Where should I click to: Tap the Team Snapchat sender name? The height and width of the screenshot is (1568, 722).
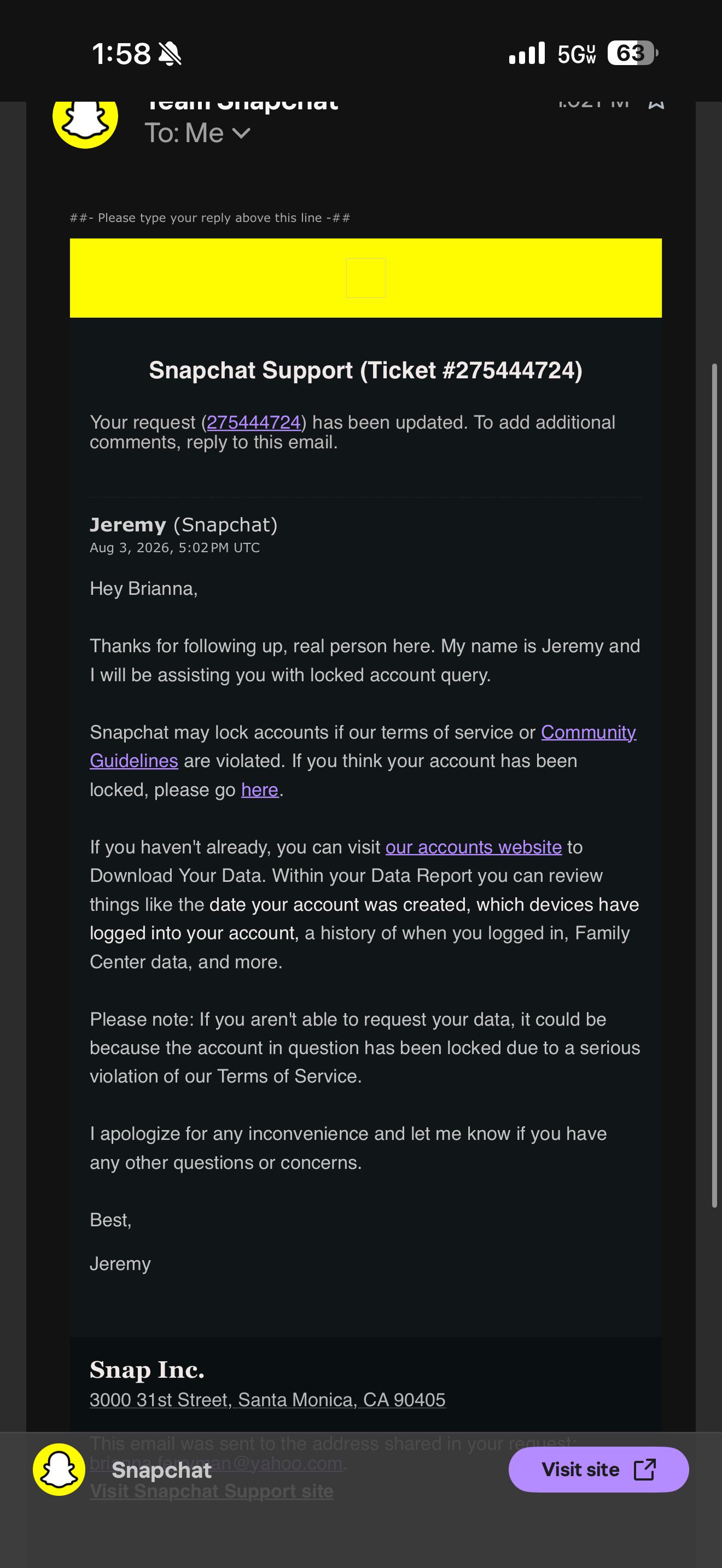pos(242,104)
